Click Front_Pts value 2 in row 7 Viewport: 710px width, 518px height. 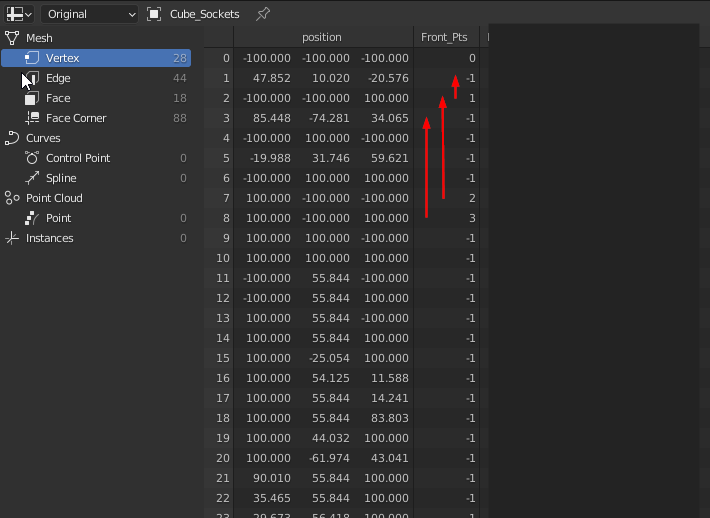472,198
